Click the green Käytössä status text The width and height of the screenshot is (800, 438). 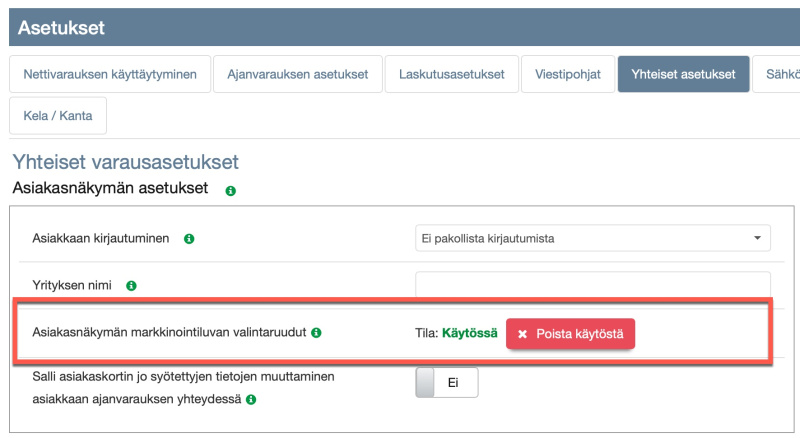click(x=470, y=333)
